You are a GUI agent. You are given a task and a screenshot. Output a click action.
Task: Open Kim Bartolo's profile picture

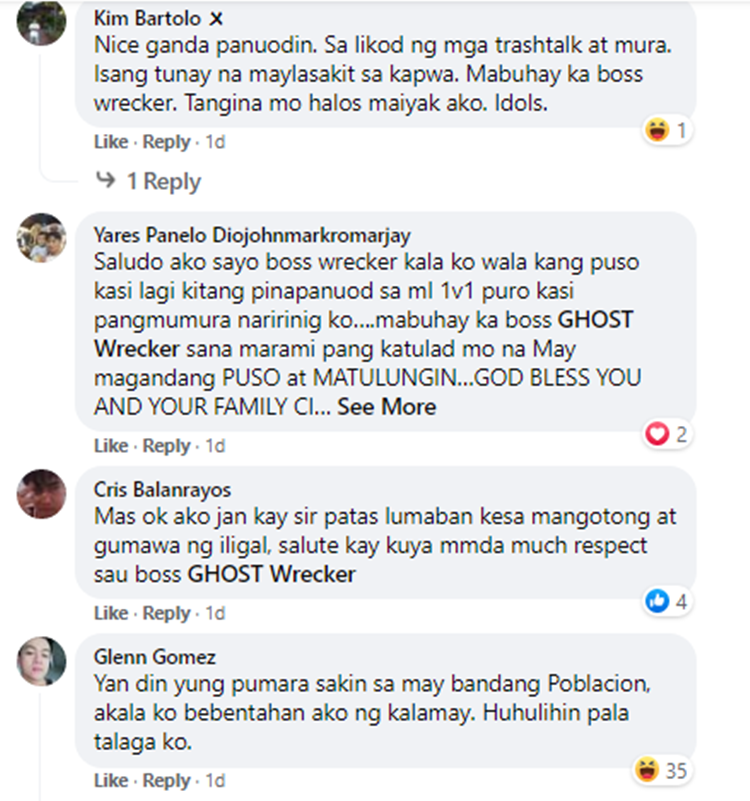point(41,21)
